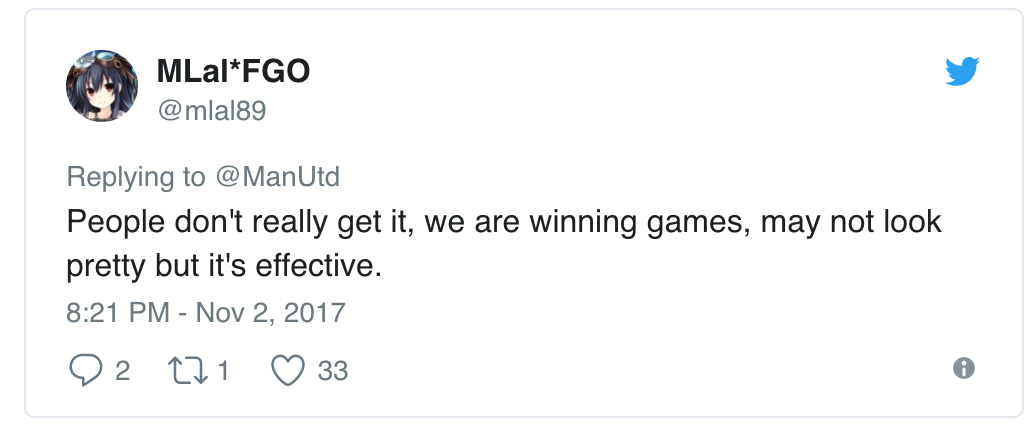
Task: Open the 8:21 PM timestamp link
Action: click(x=118, y=312)
